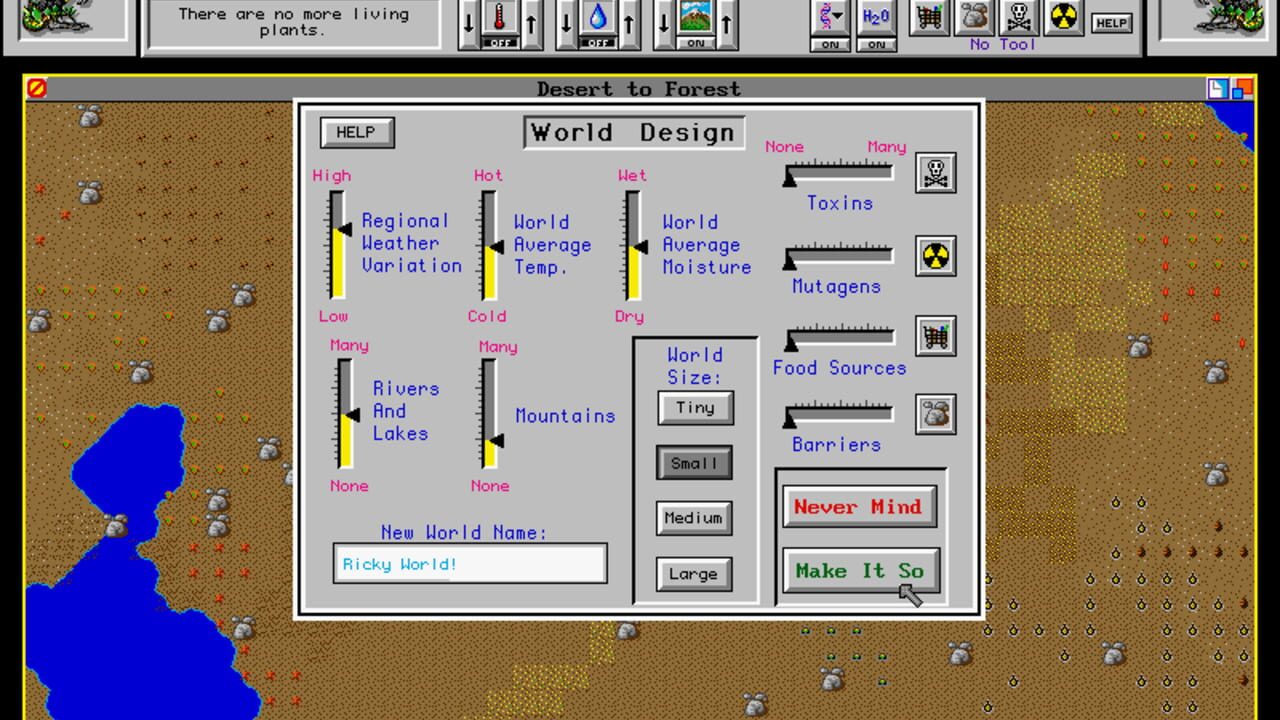The image size is (1280, 720).
Task: Select the radiation mutagen tool in top toolbar
Action: pyautogui.click(x=1064, y=17)
